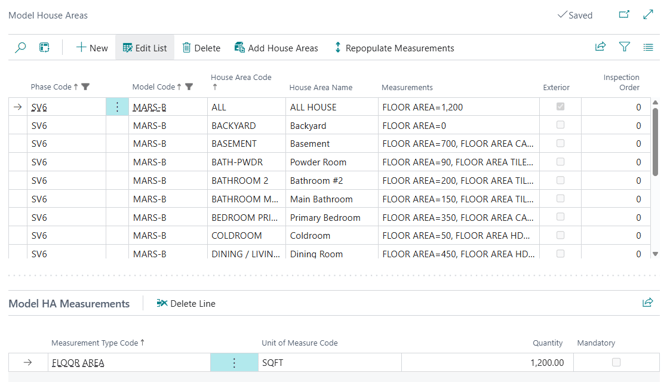Toggle Exterior checkbox for Backyard row
Viewport: 670px width, 382px height.
[560, 125]
